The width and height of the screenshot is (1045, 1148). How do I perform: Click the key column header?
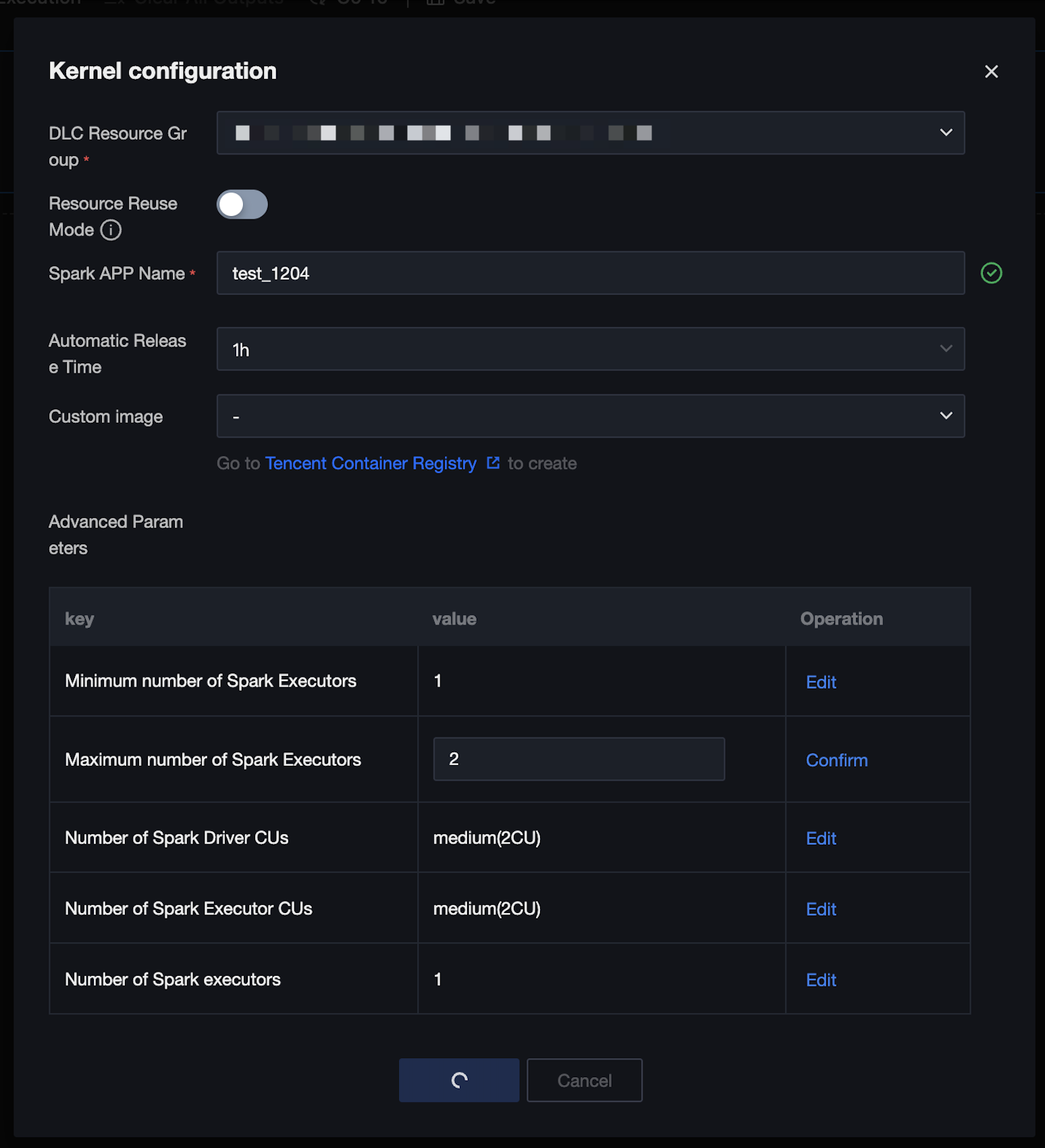click(x=80, y=619)
